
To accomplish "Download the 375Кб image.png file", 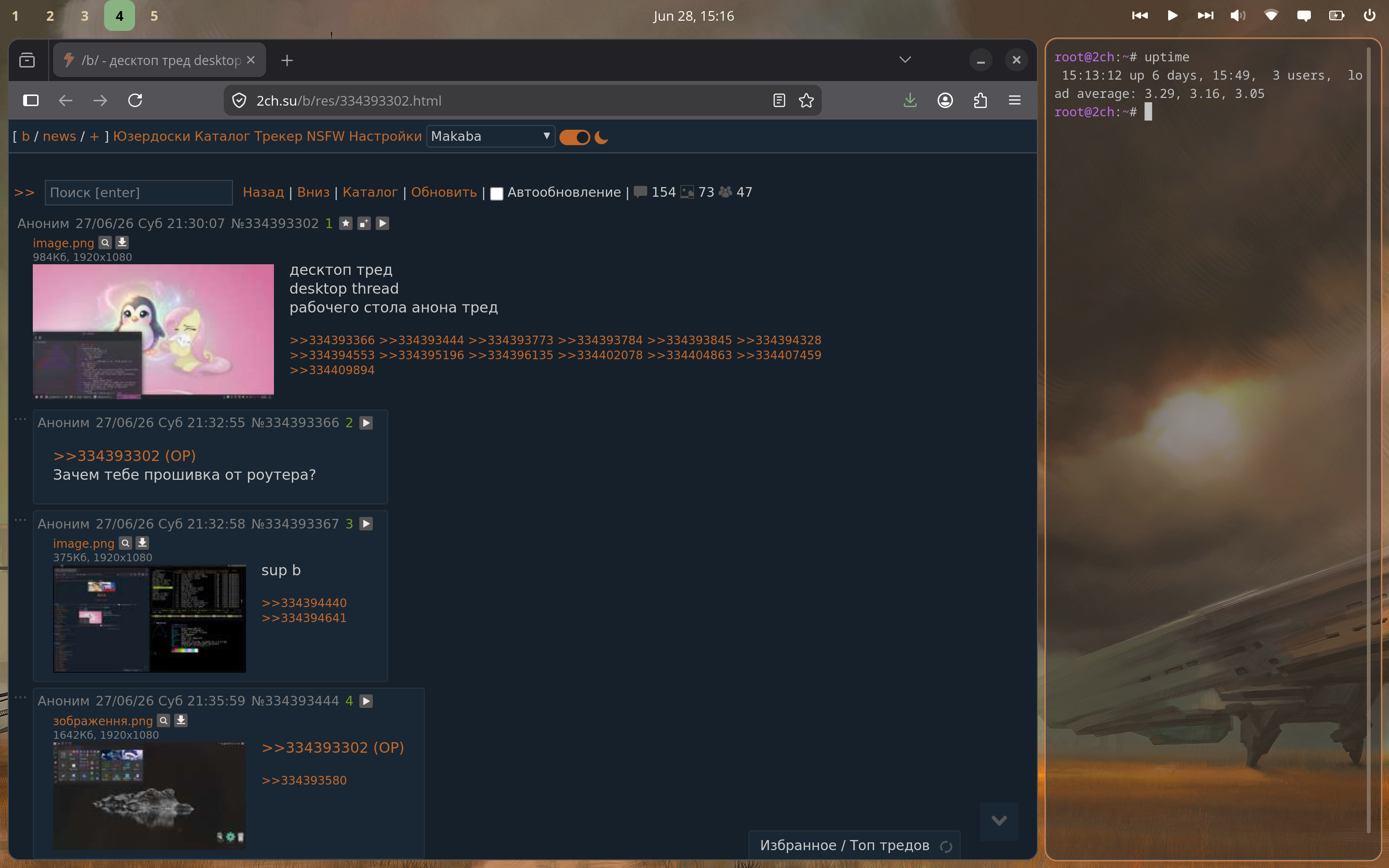I will [x=142, y=542].
